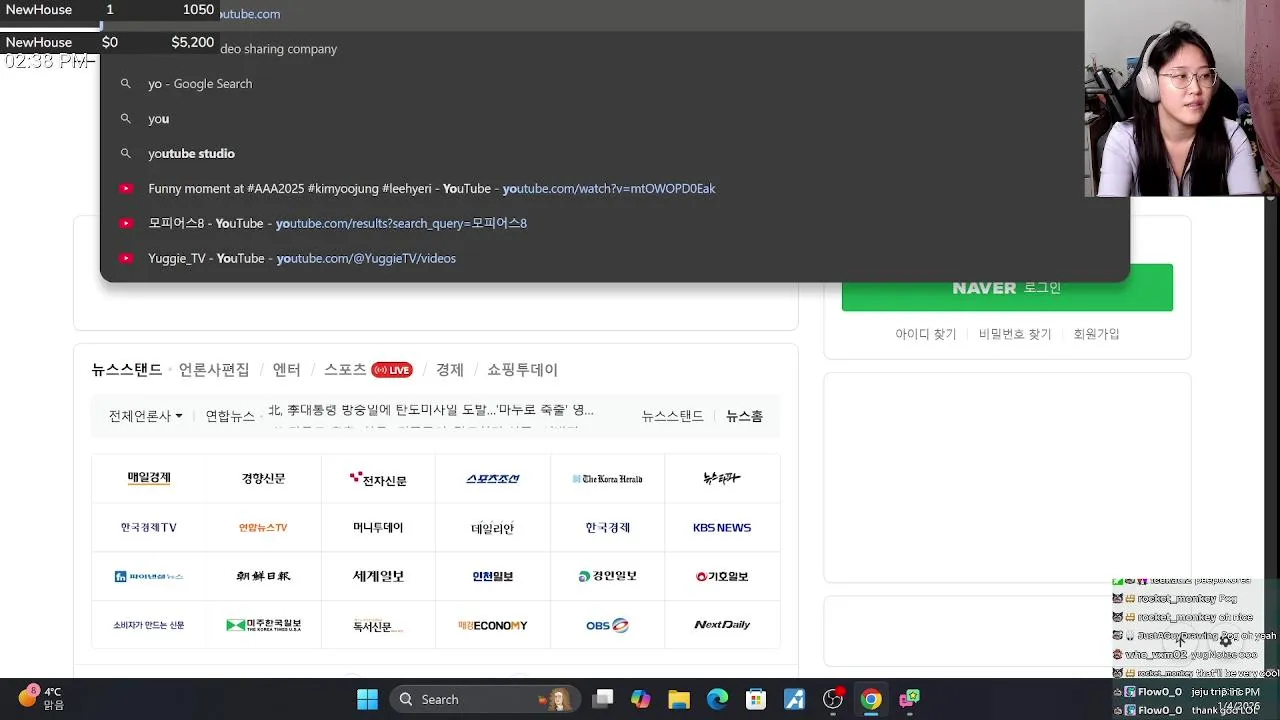
Task: Open the North Korea missile headline (北, 李대통령...)
Action: coord(431,410)
